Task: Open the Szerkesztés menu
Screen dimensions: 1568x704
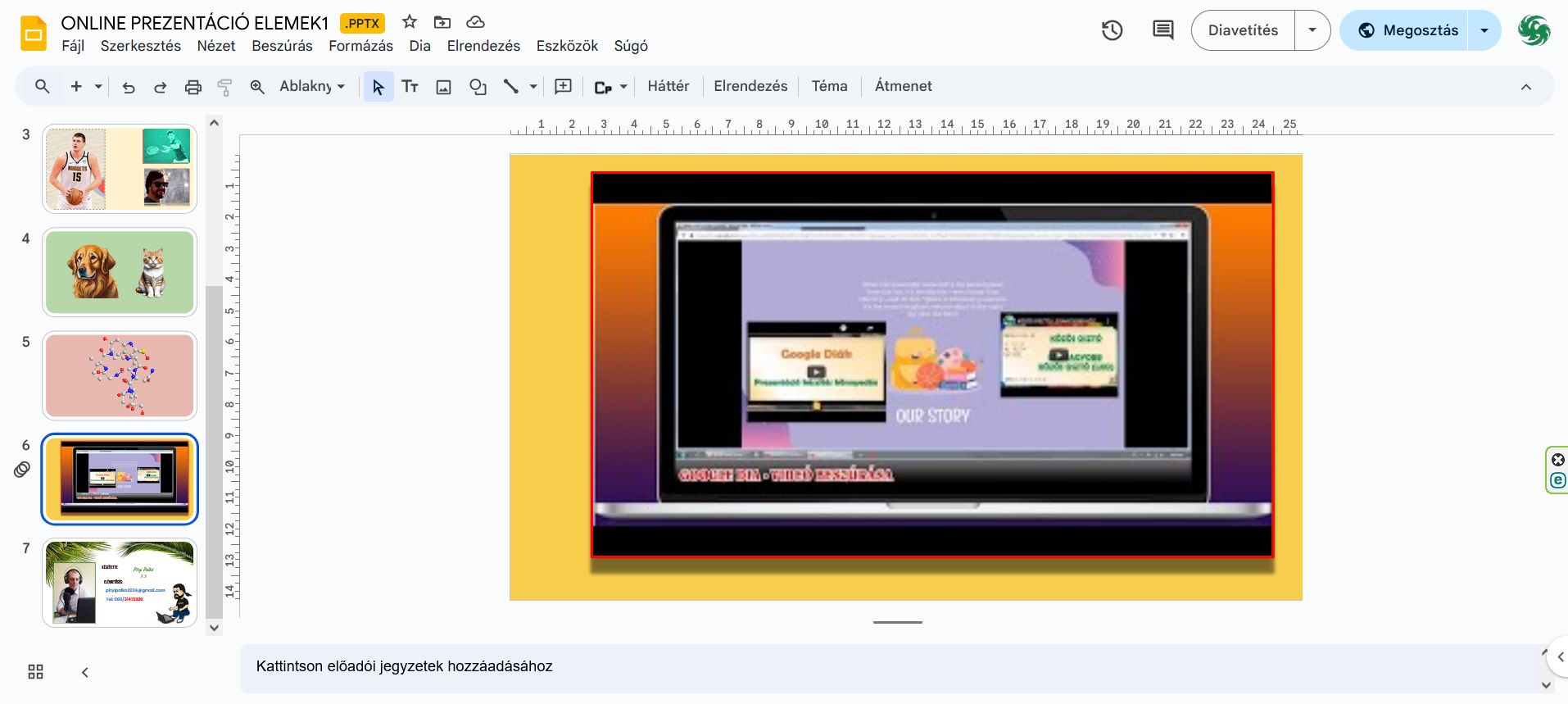Action: [141, 46]
